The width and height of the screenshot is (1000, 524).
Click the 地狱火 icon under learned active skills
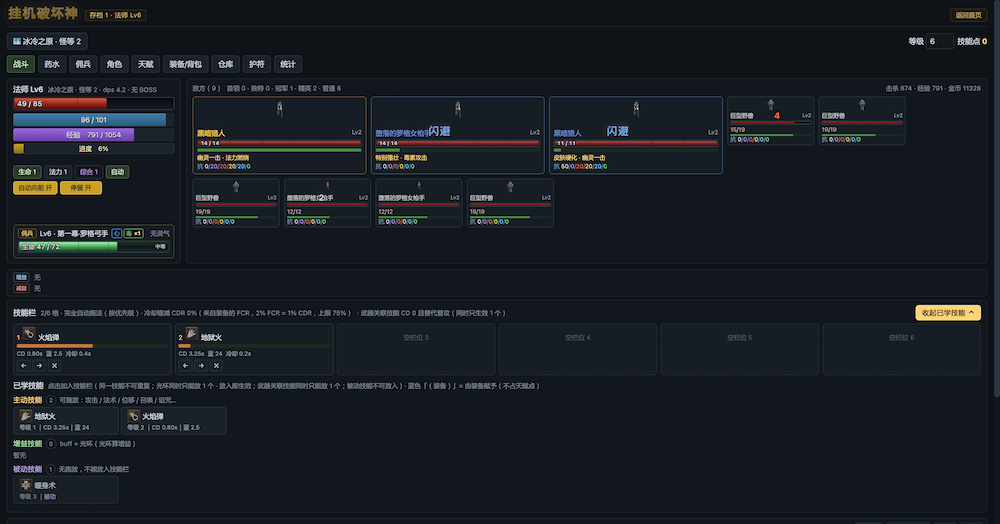26,416
